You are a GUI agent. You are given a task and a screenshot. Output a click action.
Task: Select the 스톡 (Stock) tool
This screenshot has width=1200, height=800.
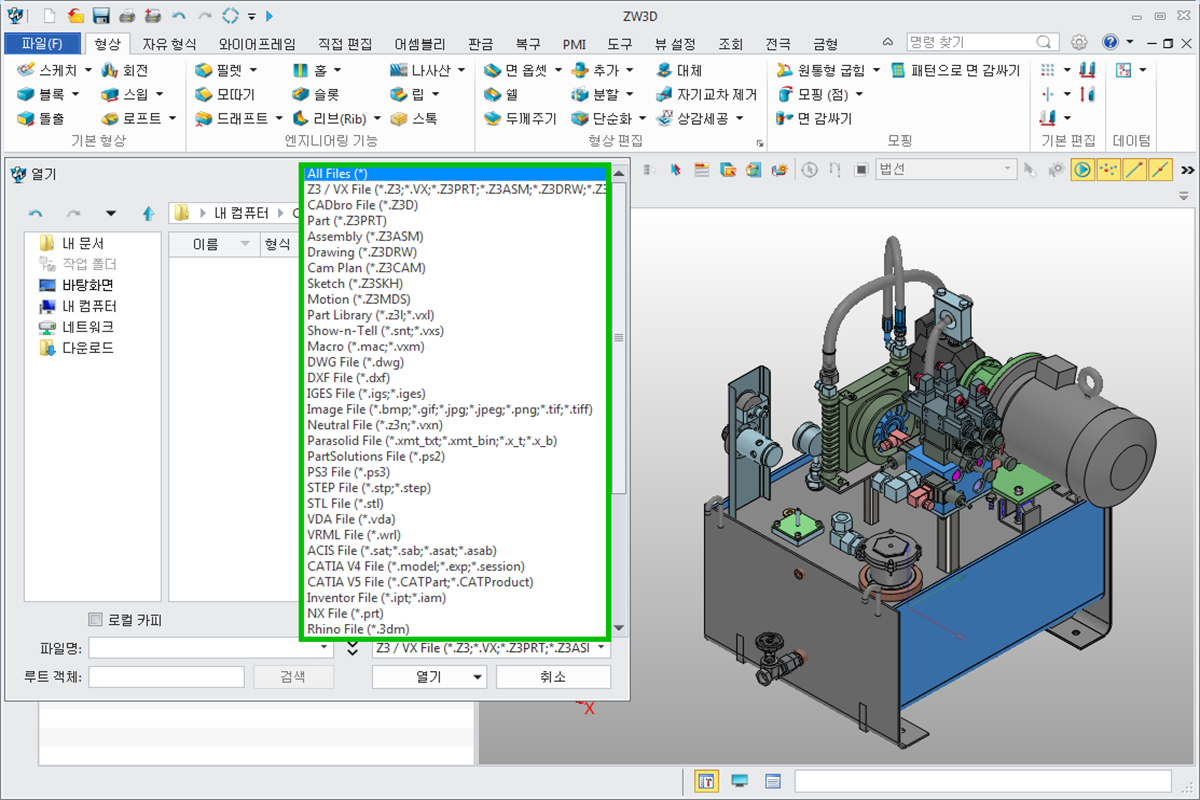pos(414,118)
